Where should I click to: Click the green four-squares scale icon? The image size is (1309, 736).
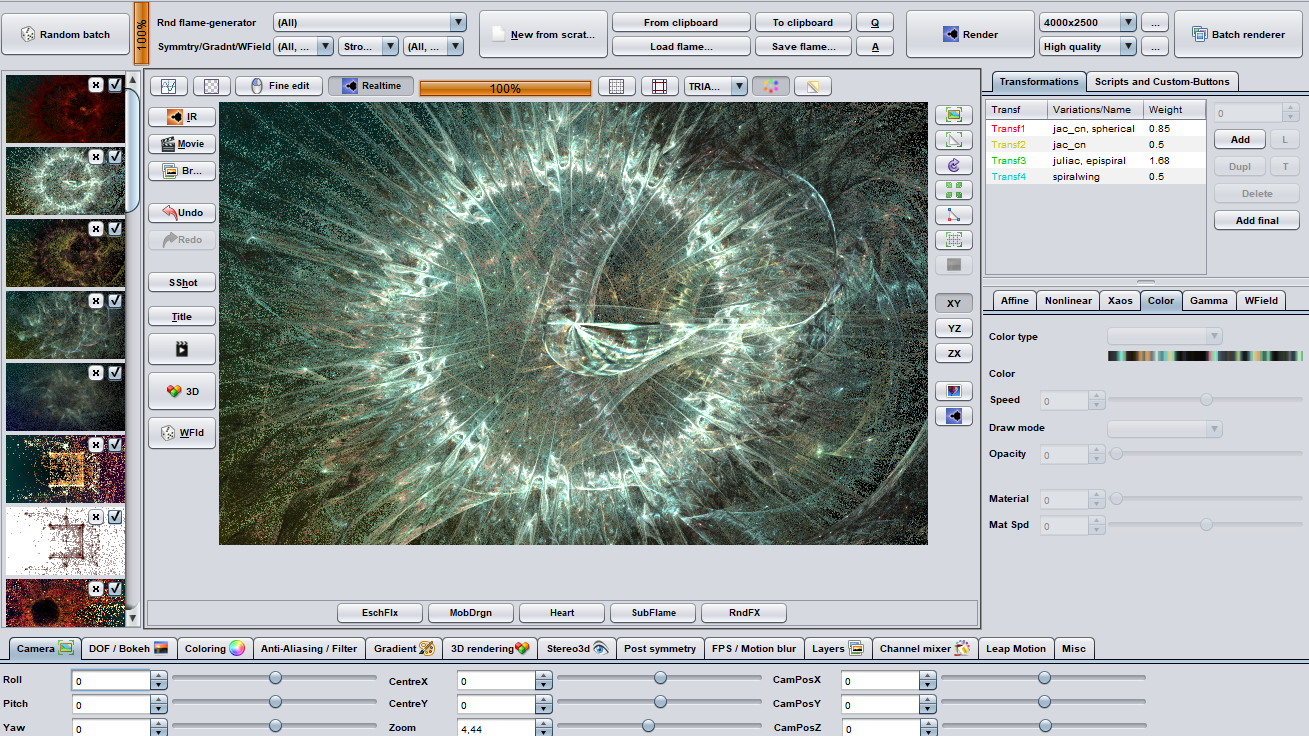[x=953, y=190]
